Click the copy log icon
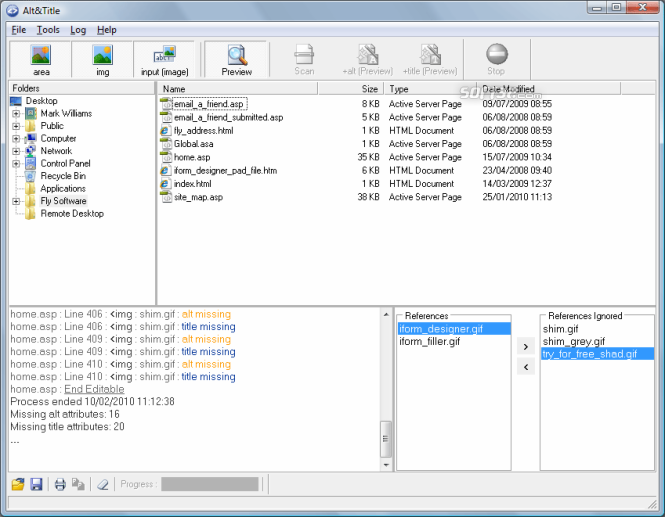The height and width of the screenshot is (517, 665). pos(78,484)
